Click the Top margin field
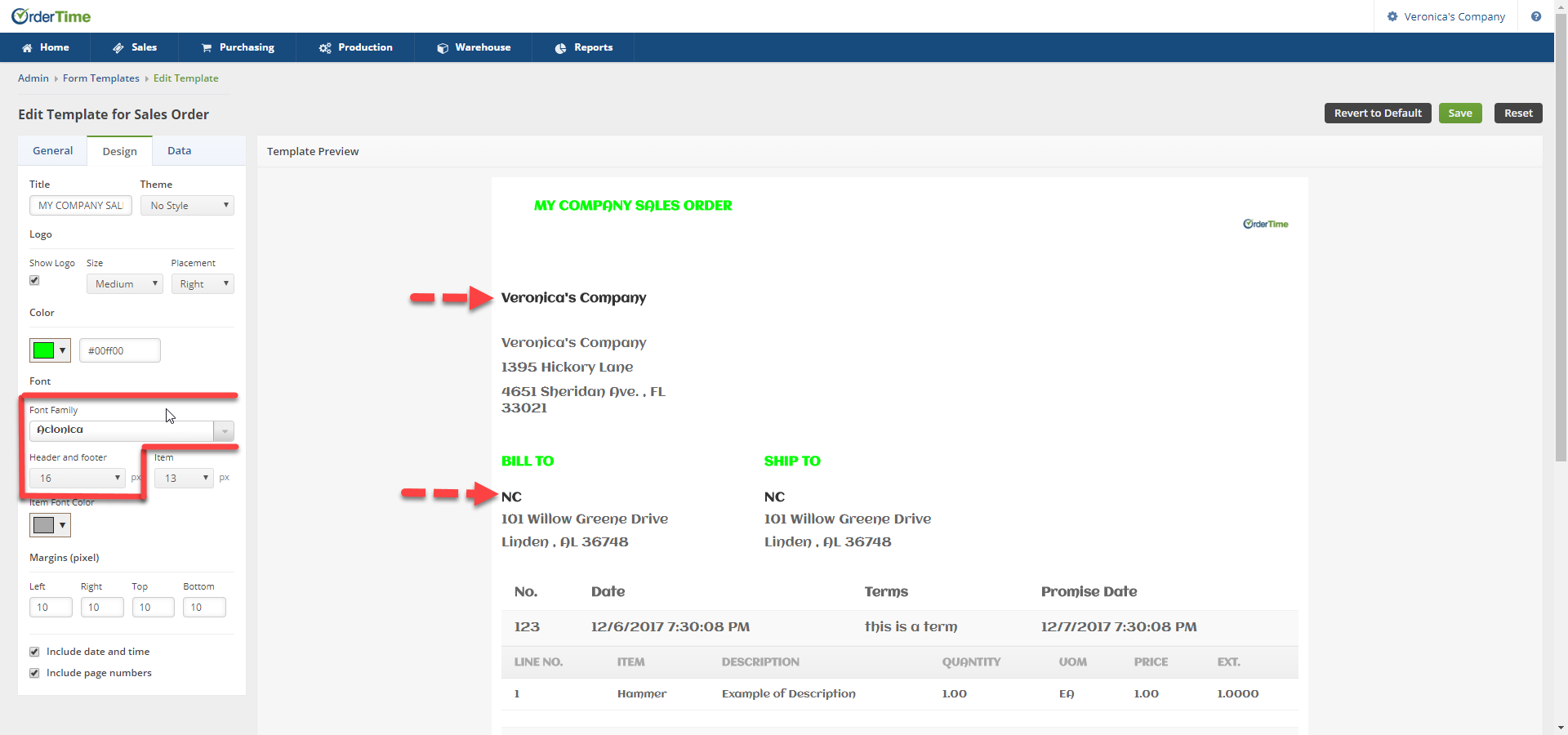Viewport: 1568px width, 735px height. [154, 608]
